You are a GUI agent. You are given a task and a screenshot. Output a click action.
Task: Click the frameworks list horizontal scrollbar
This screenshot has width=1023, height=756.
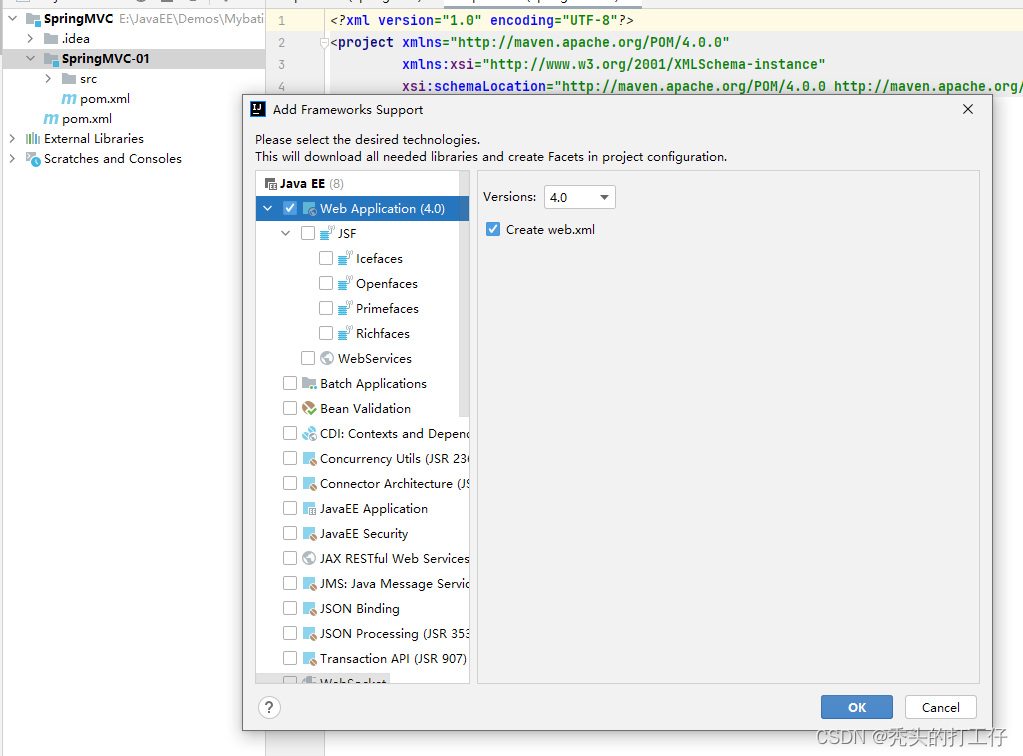click(x=323, y=679)
